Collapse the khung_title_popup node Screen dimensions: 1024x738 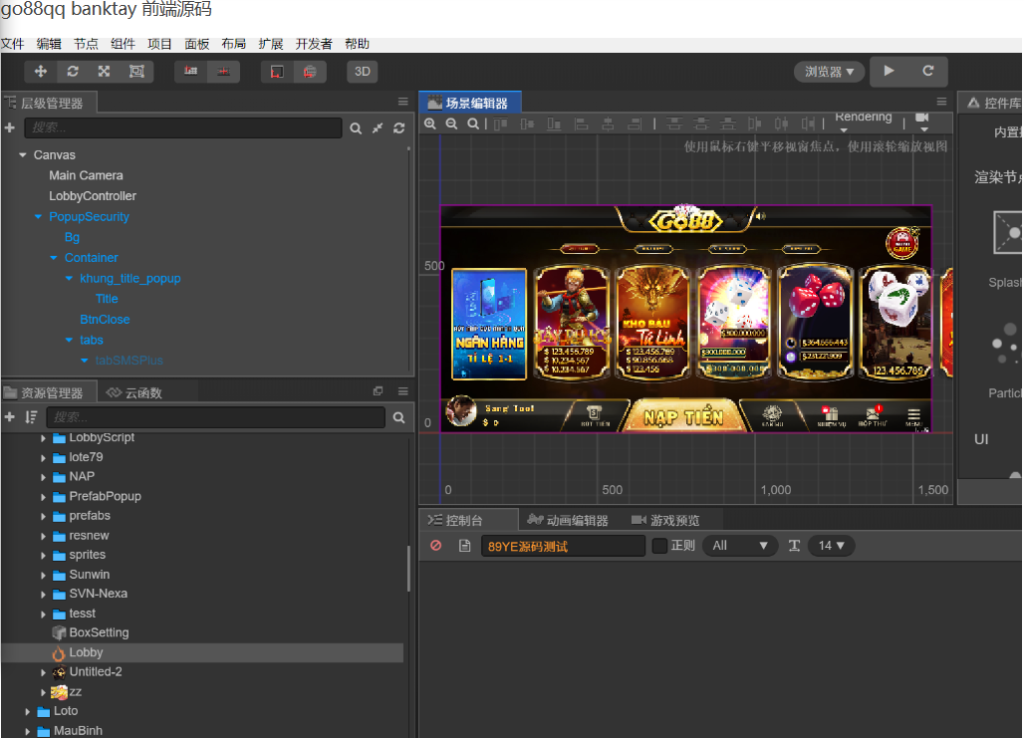point(69,278)
